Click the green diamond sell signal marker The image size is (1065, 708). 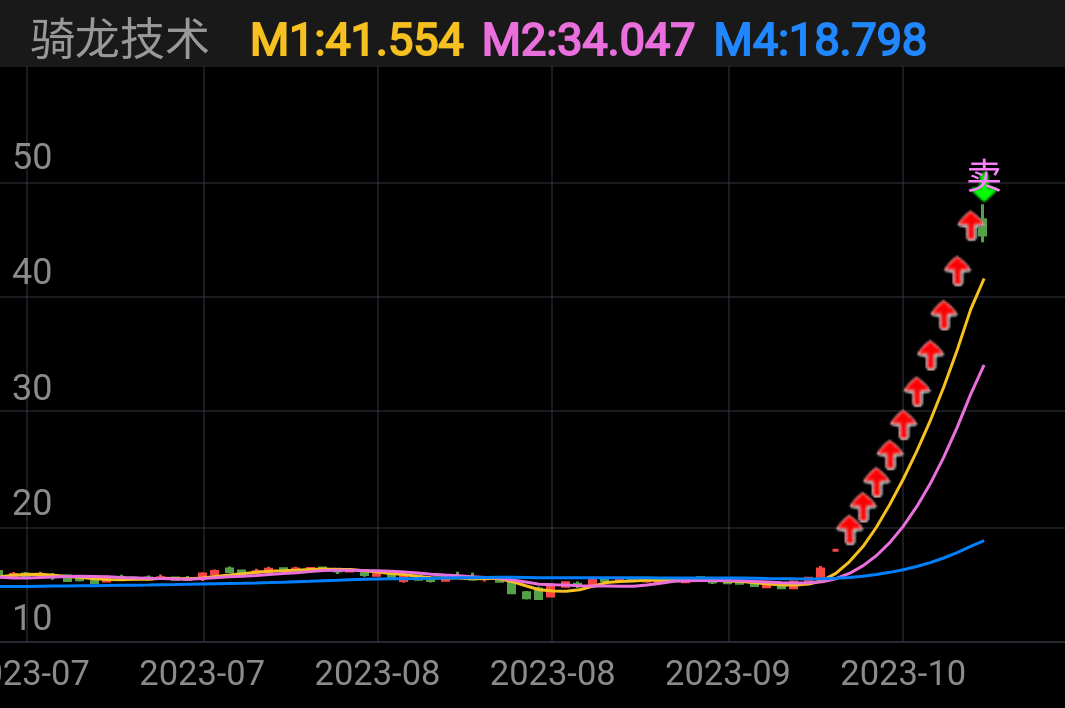tap(984, 192)
